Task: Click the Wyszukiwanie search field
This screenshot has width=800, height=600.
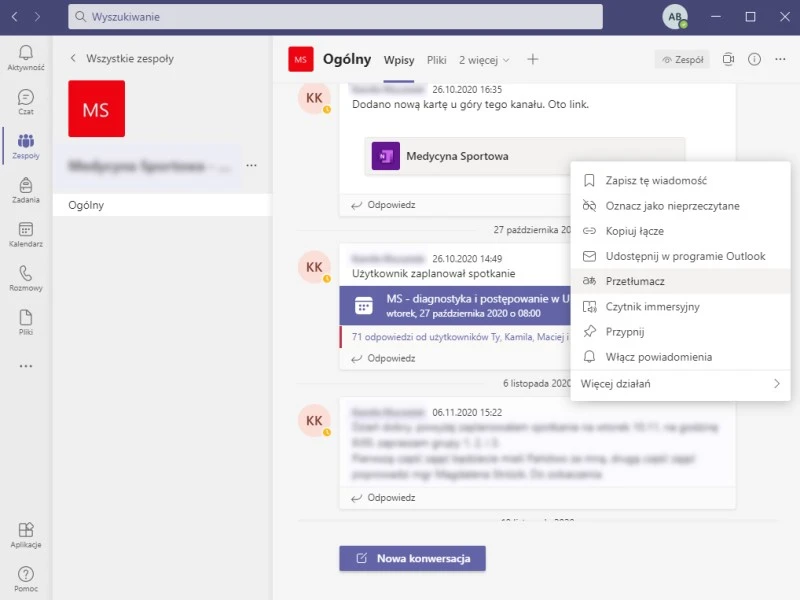Action: [x=335, y=17]
